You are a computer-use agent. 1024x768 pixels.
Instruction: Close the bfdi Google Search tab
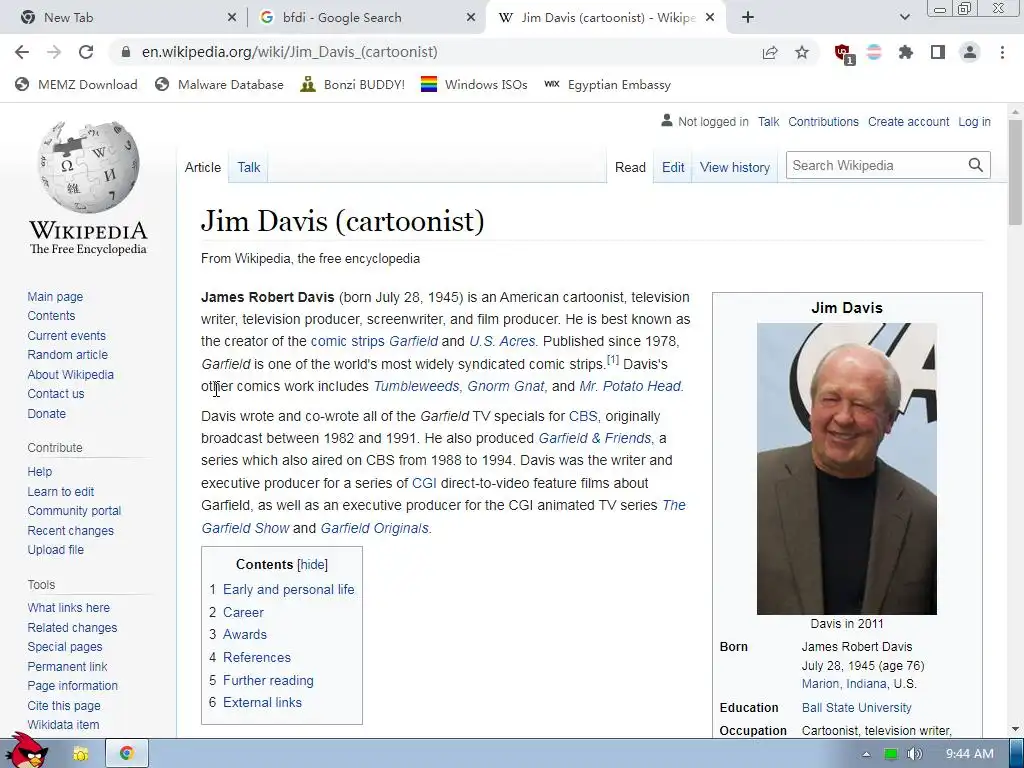coord(471,18)
